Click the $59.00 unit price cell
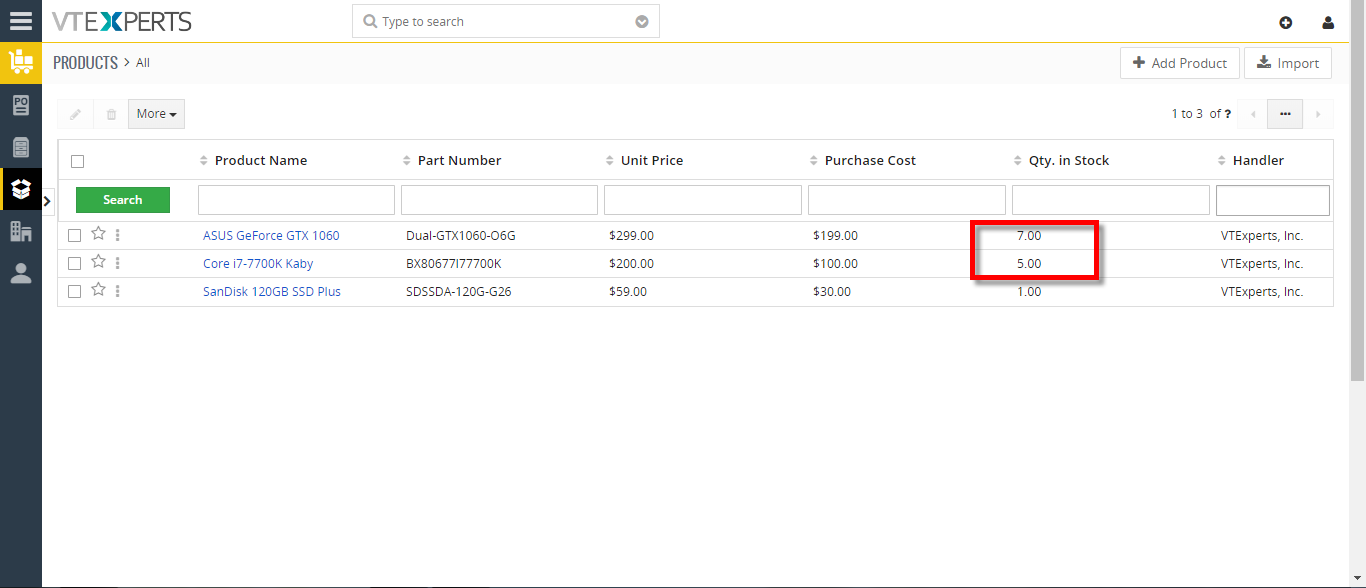The height and width of the screenshot is (588, 1366). [x=628, y=292]
